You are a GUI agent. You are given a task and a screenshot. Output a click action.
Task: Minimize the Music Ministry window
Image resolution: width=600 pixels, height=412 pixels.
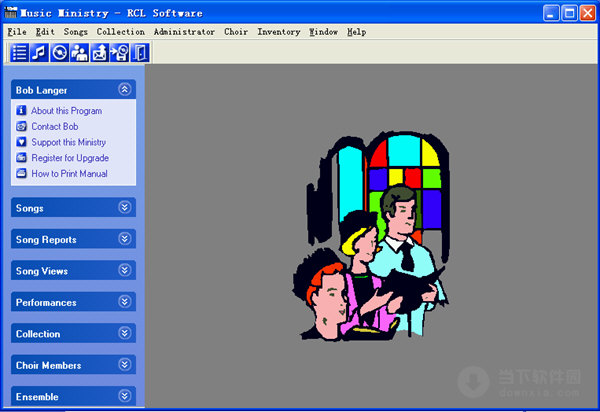[x=551, y=13]
